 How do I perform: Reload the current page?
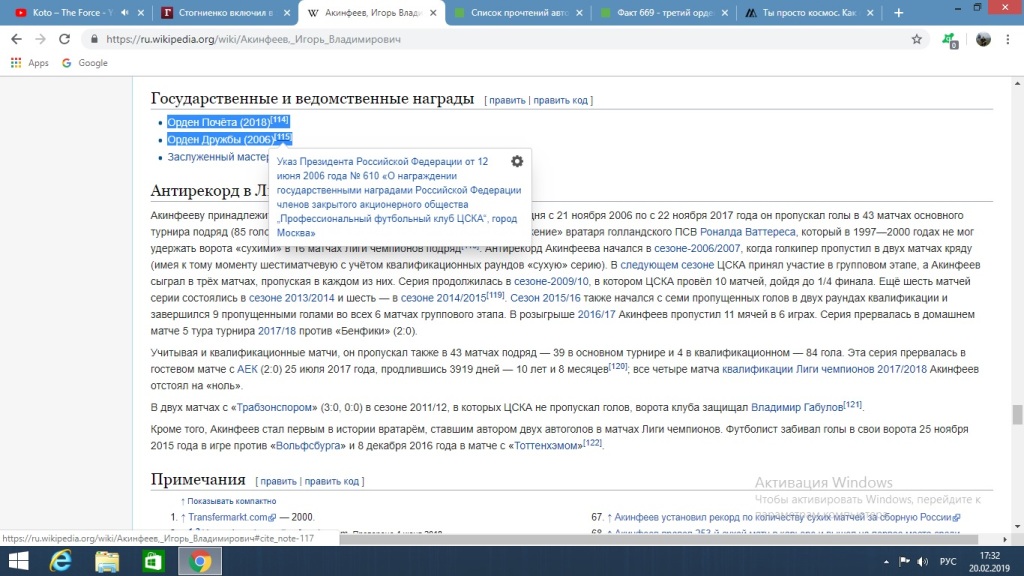[64, 39]
